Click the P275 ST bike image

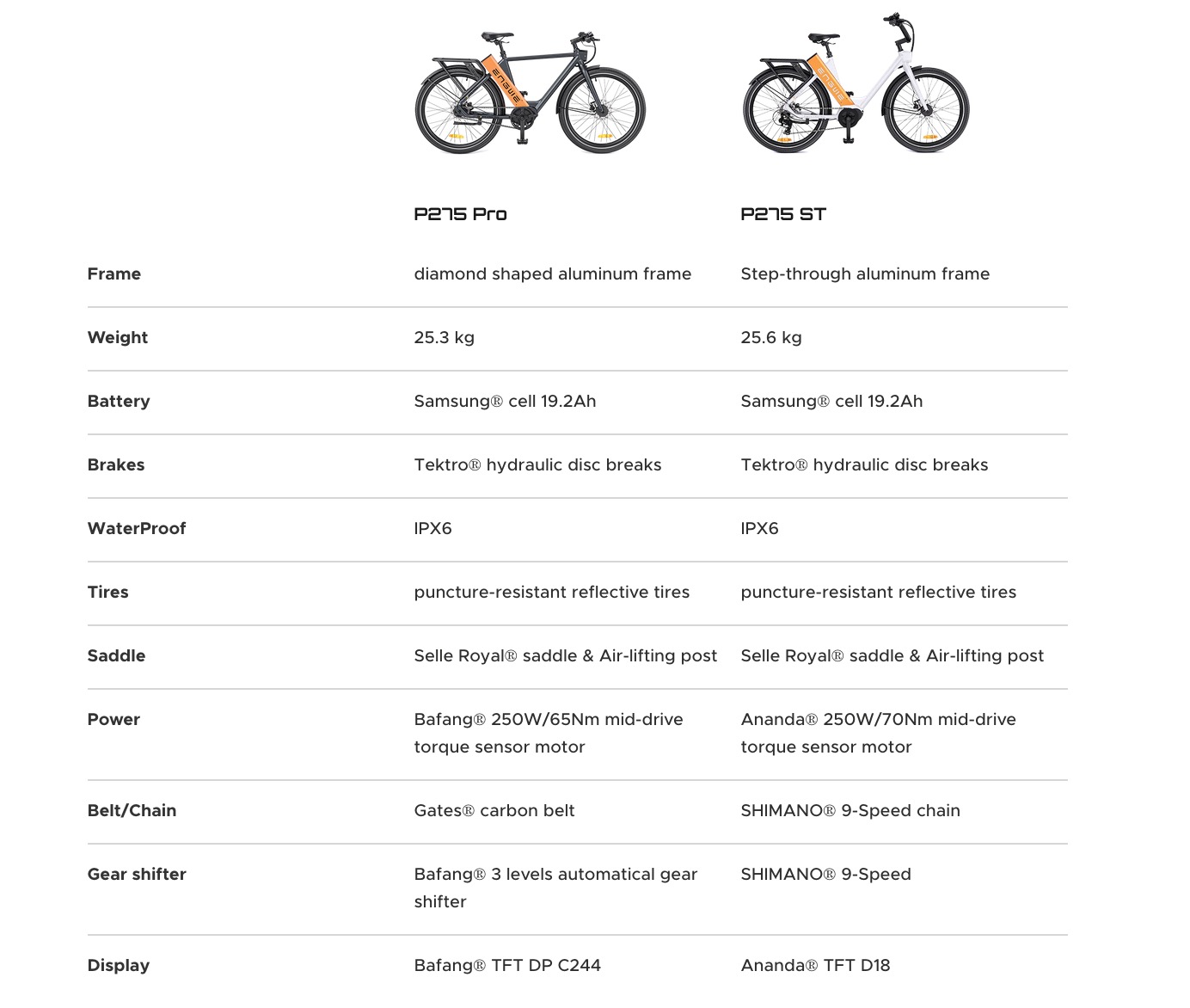point(856,83)
